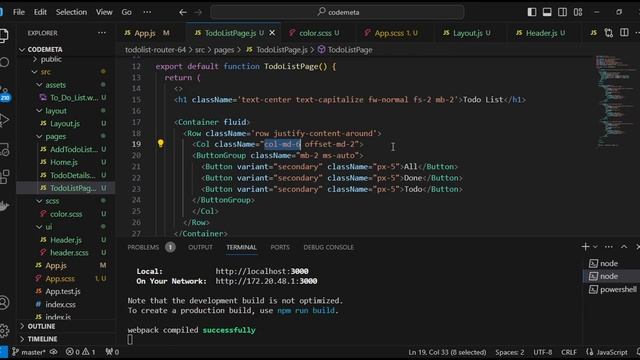Image resolution: width=640 pixels, height=360 pixels.
Task: Close the TodoListPage.js editor tab
Action: tap(272, 33)
